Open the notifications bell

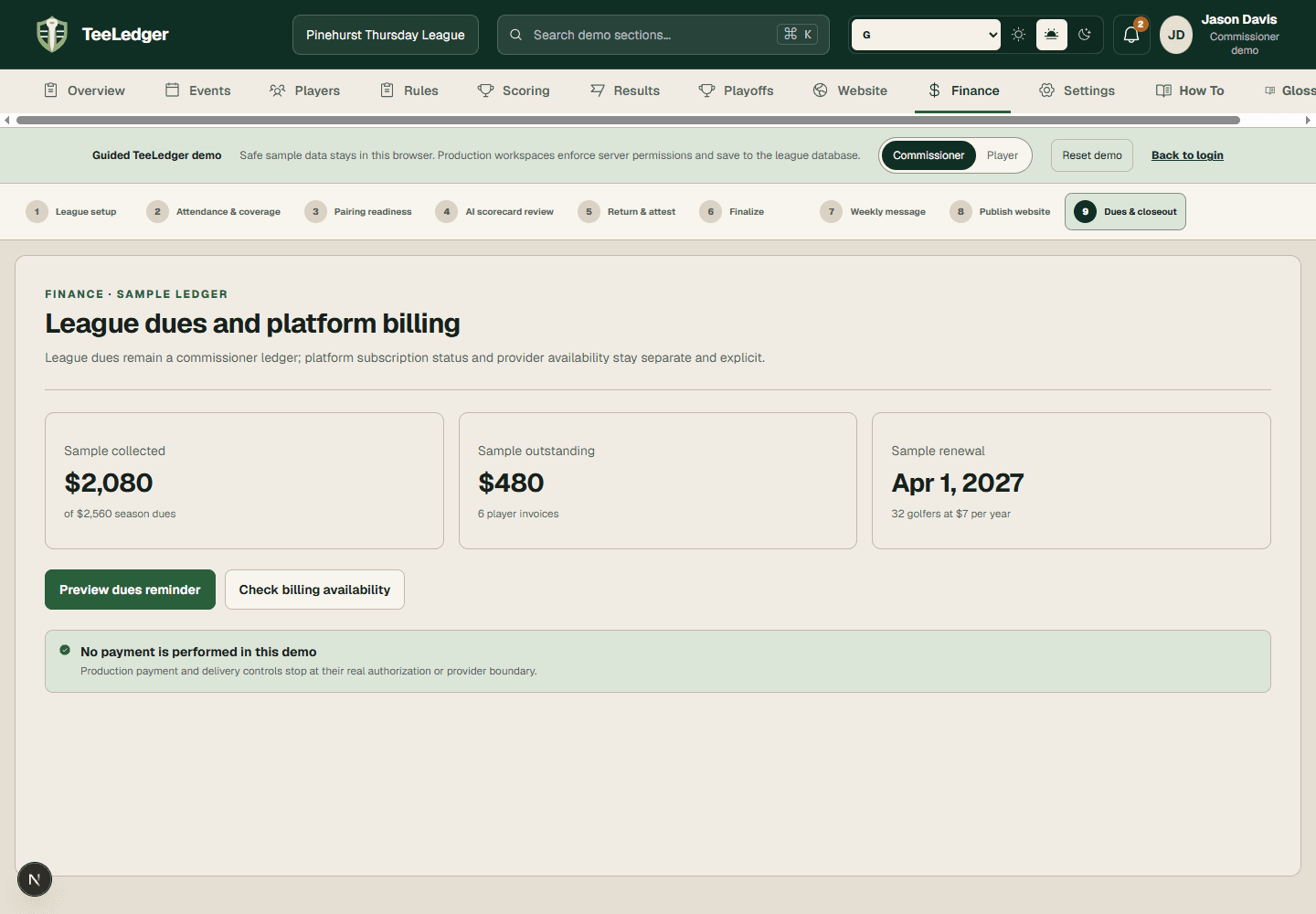(1131, 35)
